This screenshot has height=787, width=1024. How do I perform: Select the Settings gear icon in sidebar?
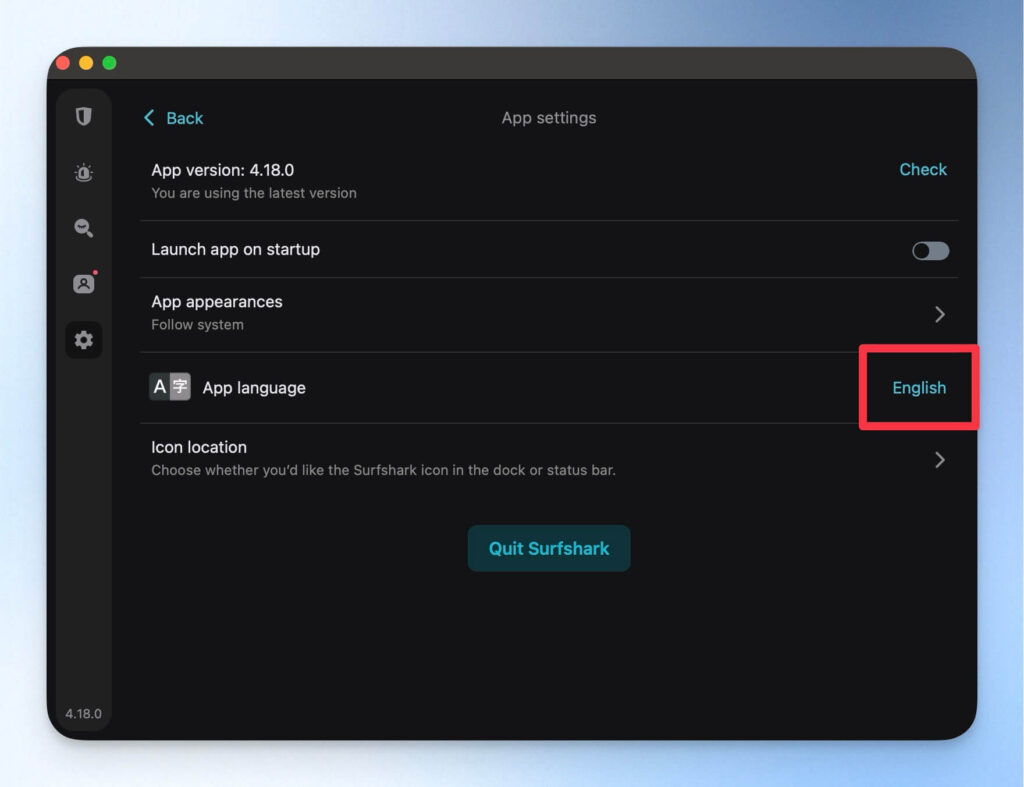(84, 340)
